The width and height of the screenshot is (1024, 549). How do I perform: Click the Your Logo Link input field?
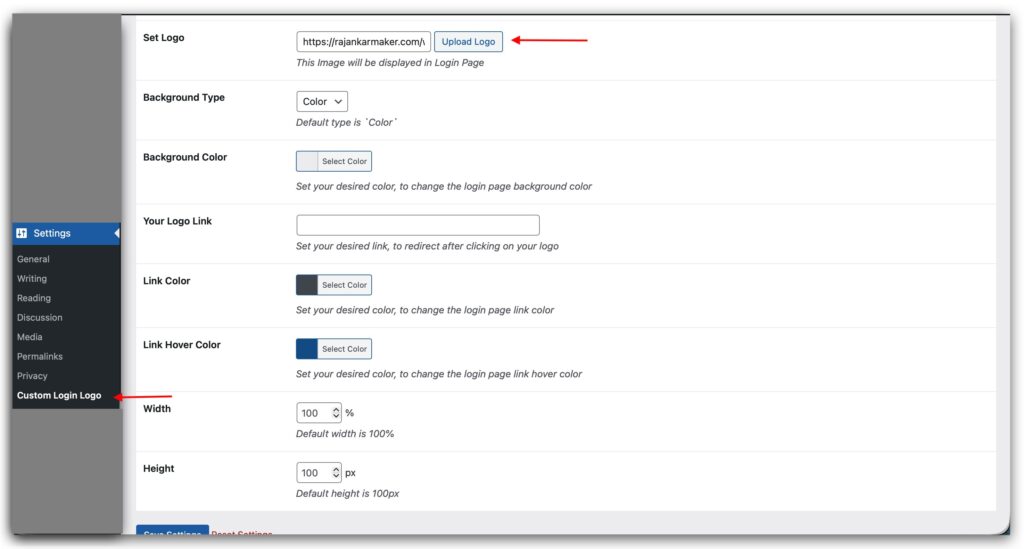(x=418, y=225)
